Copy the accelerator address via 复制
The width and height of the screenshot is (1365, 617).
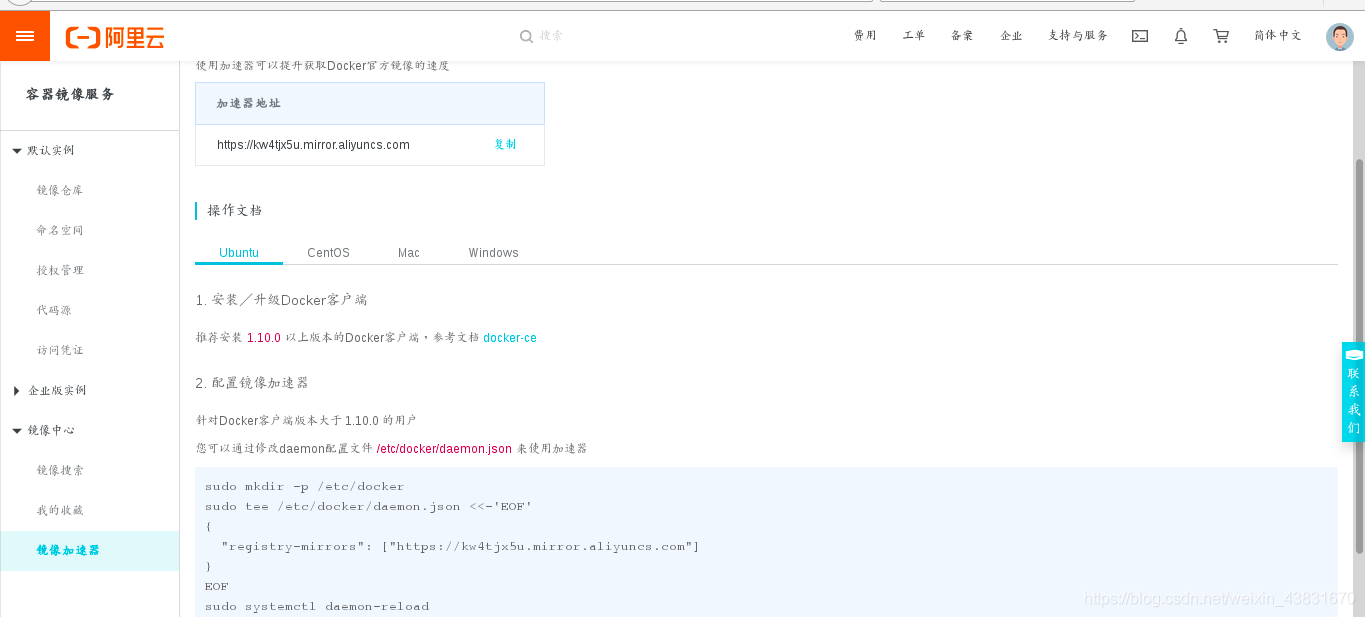506,144
